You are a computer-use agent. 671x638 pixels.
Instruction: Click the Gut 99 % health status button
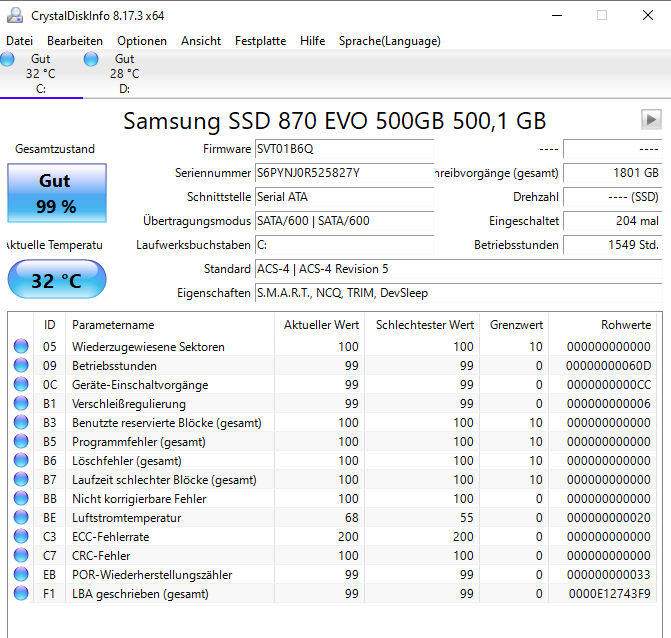[57, 193]
